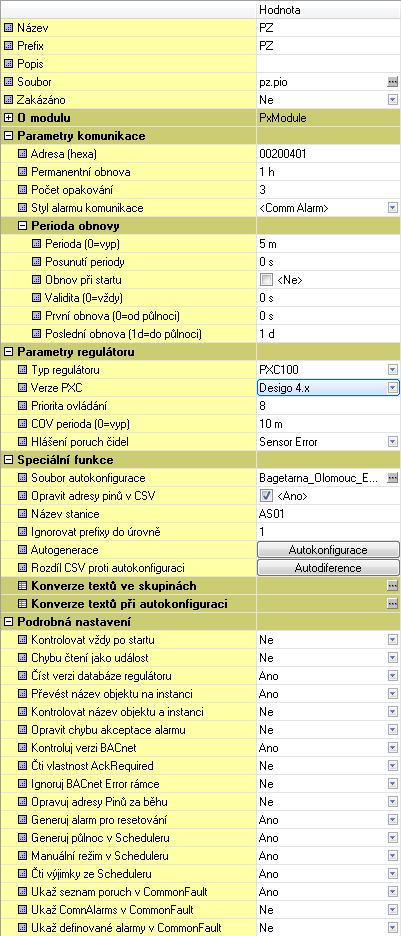Open the Zakázáno dropdown
Image resolution: width=401 pixels, height=936 pixels.
pyautogui.click(x=393, y=100)
